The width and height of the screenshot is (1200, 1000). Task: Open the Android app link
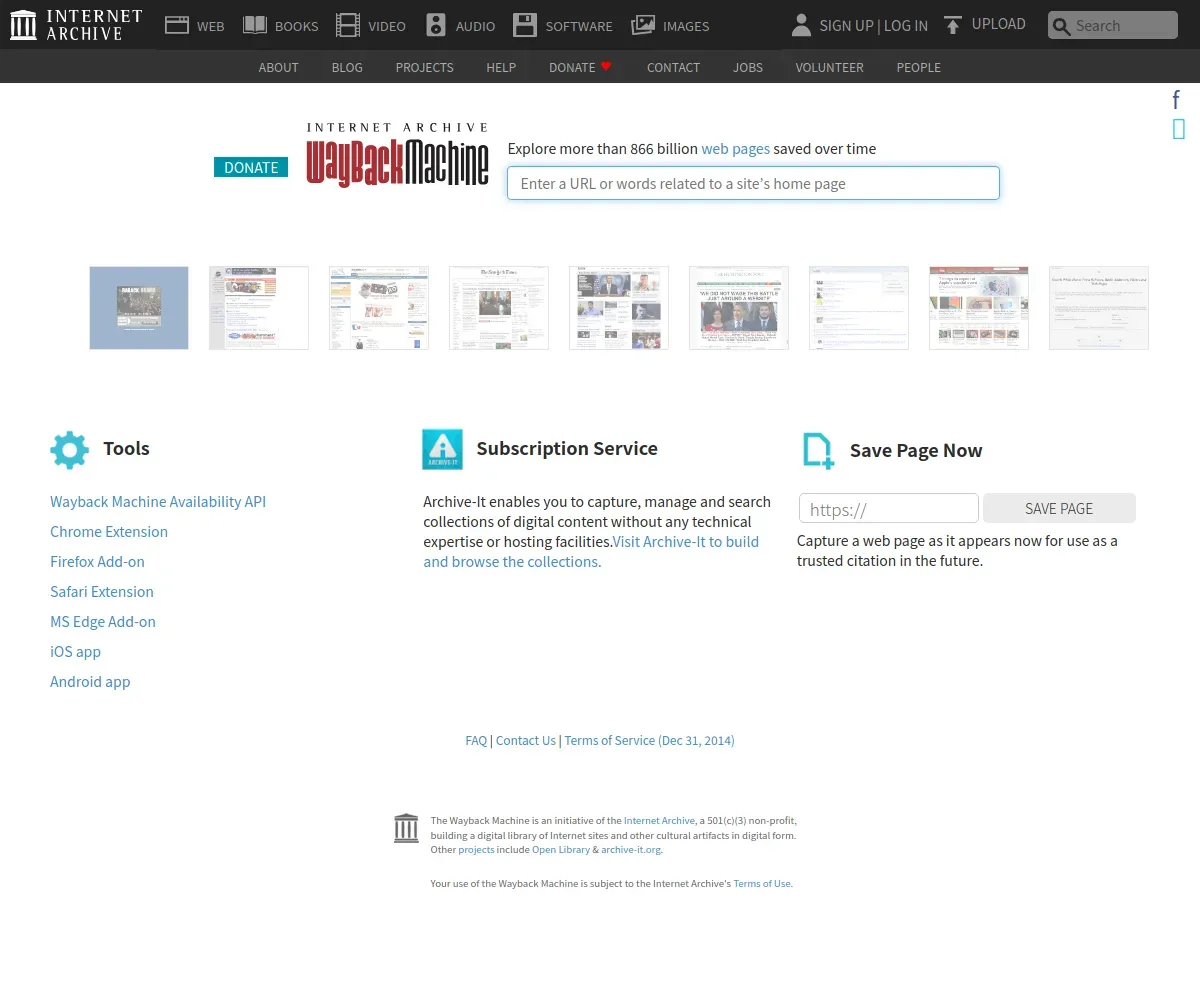pyautogui.click(x=90, y=682)
